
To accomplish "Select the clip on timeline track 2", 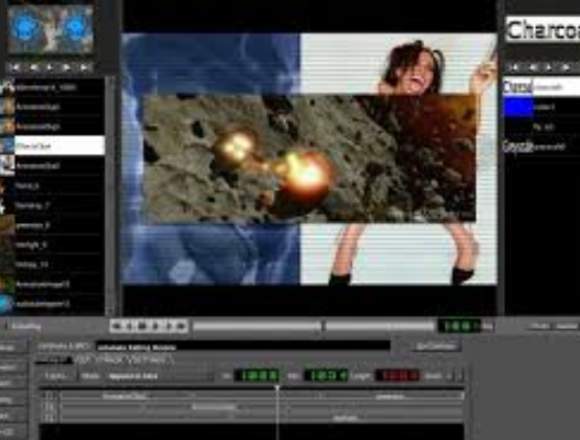I will coord(214,407).
